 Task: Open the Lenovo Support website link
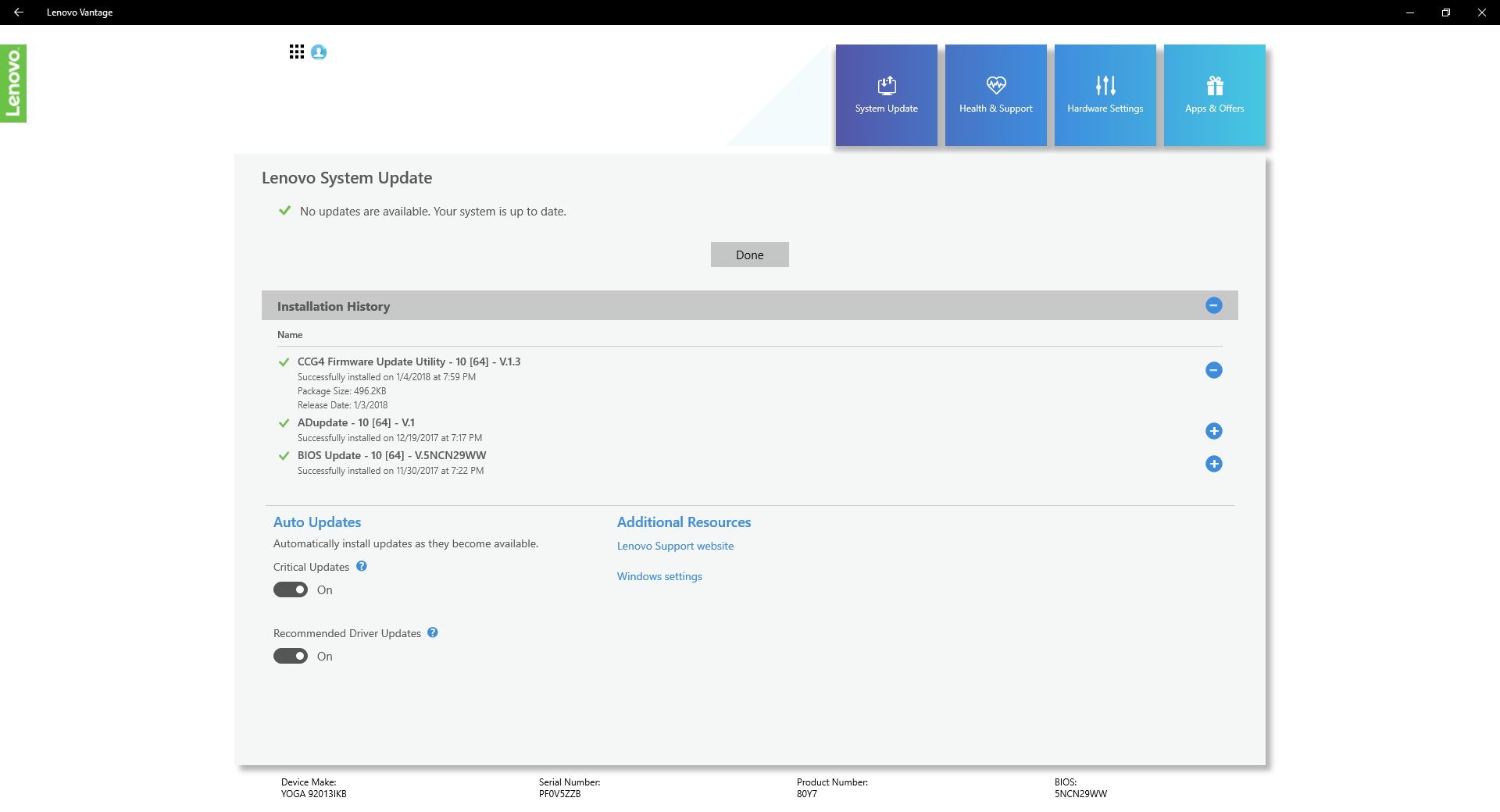click(x=675, y=545)
